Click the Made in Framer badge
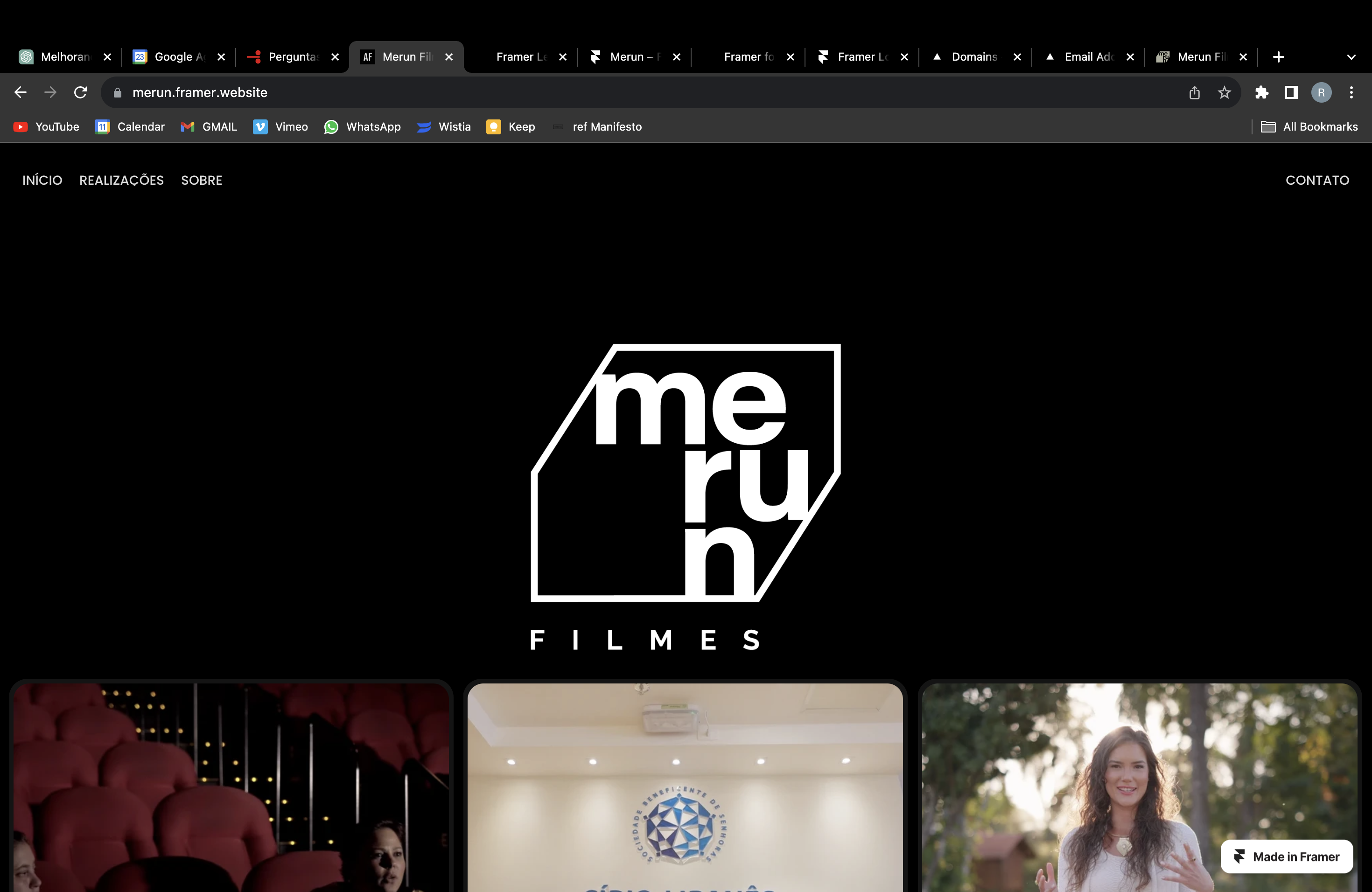Image resolution: width=1372 pixels, height=892 pixels. point(1287,857)
